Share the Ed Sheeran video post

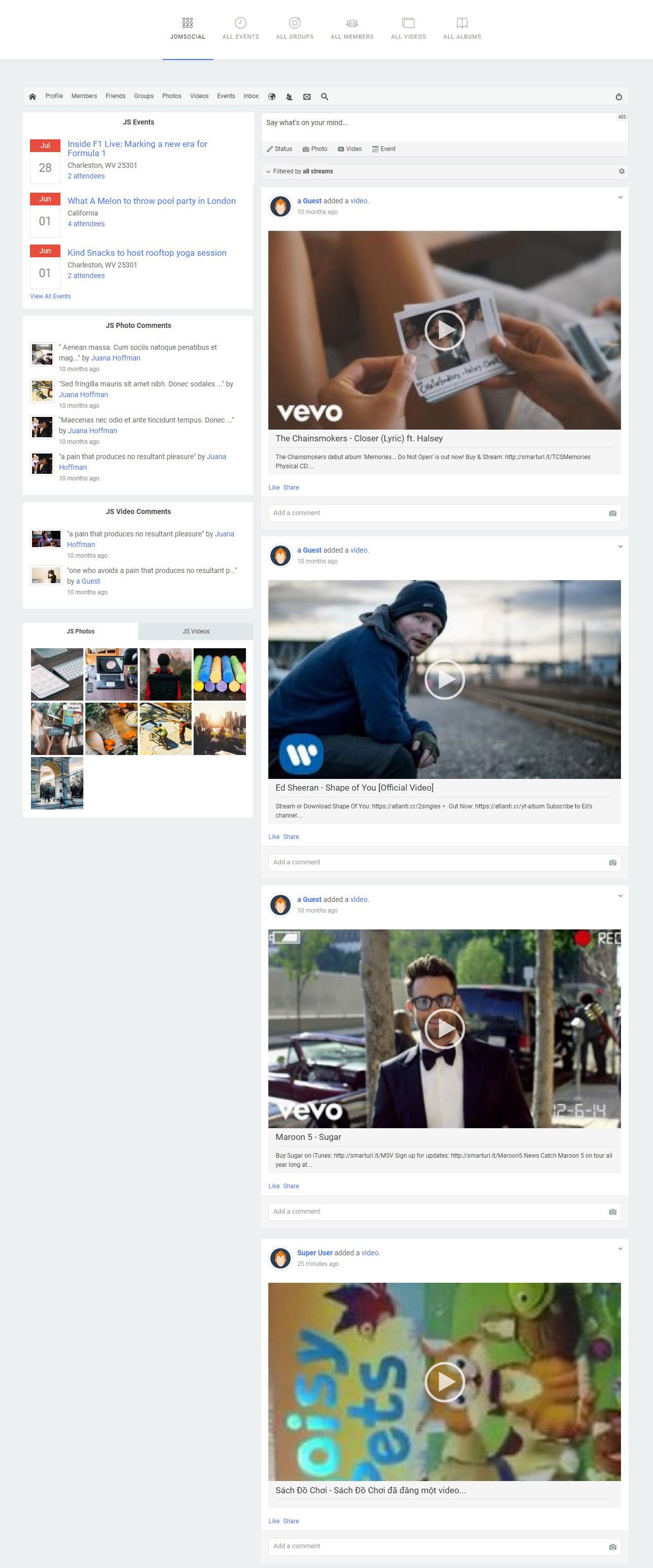pos(291,837)
